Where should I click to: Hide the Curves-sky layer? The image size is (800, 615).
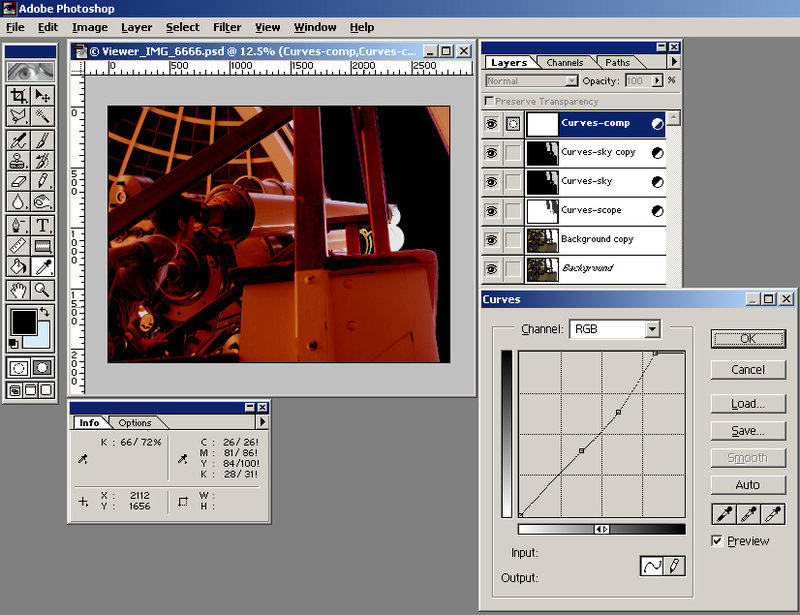pos(491,182)
